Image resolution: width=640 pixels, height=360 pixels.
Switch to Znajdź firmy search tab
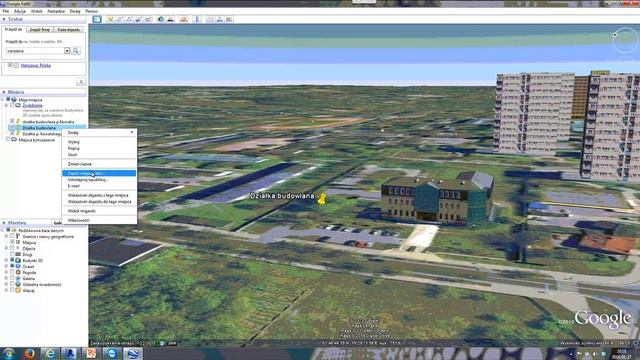[40, 30]
